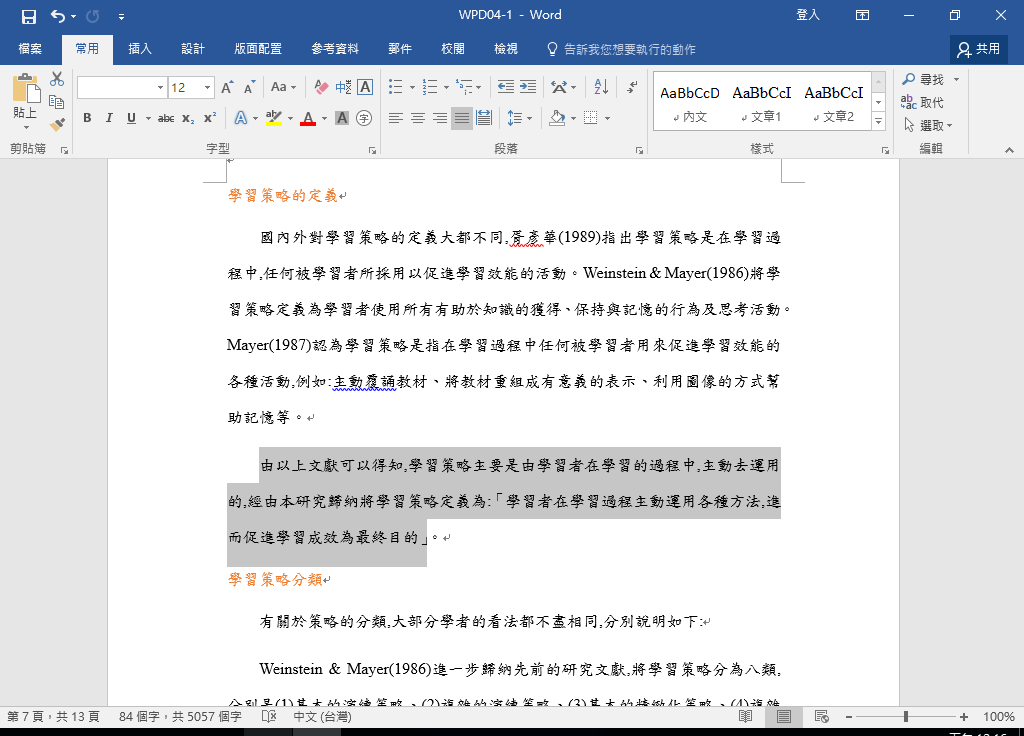Switch to the 校閱 tab
Screen dimensions: 1024x736
pos(453,49)
